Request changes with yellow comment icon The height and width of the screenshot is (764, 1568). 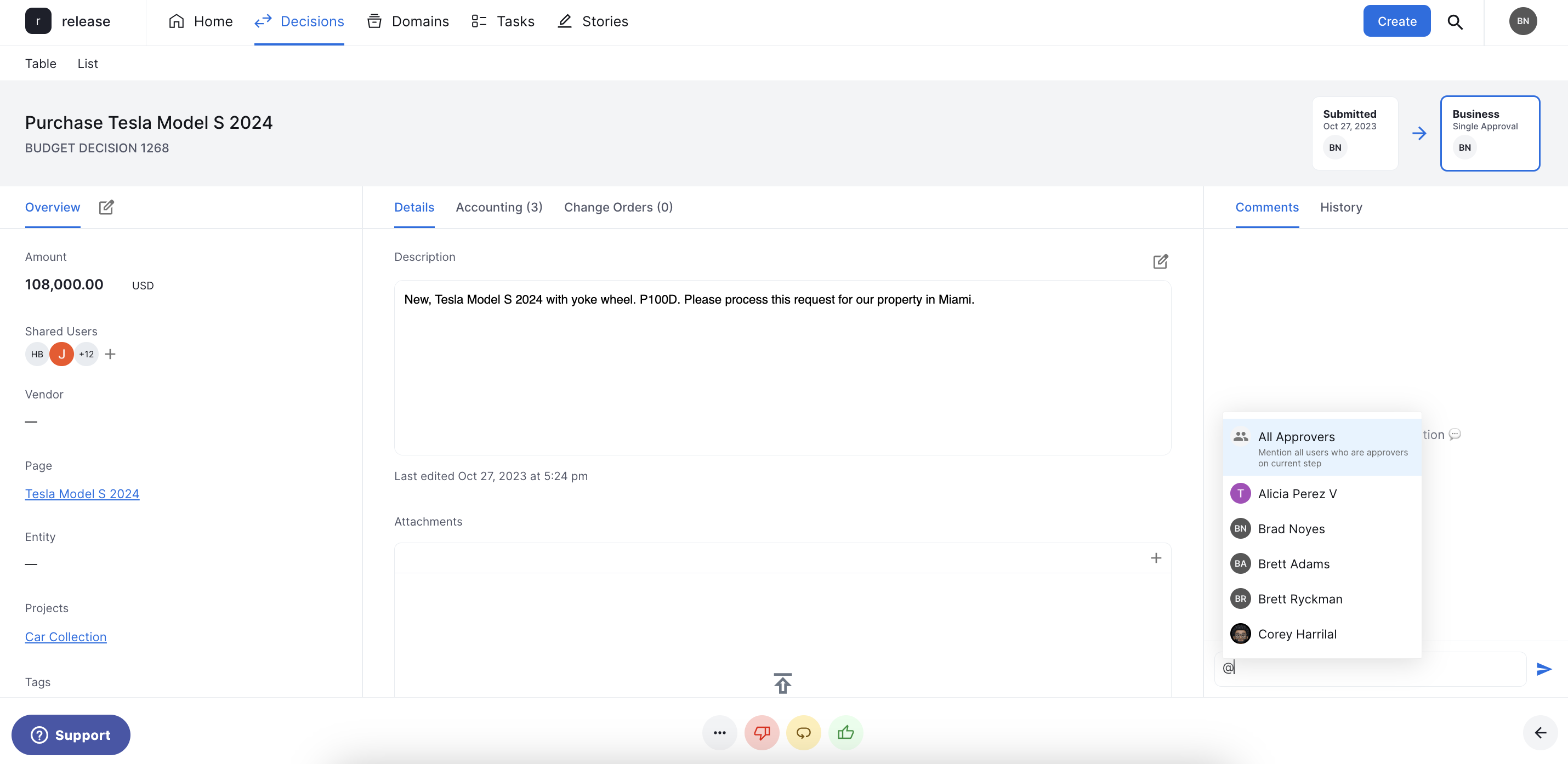[804, 732]
